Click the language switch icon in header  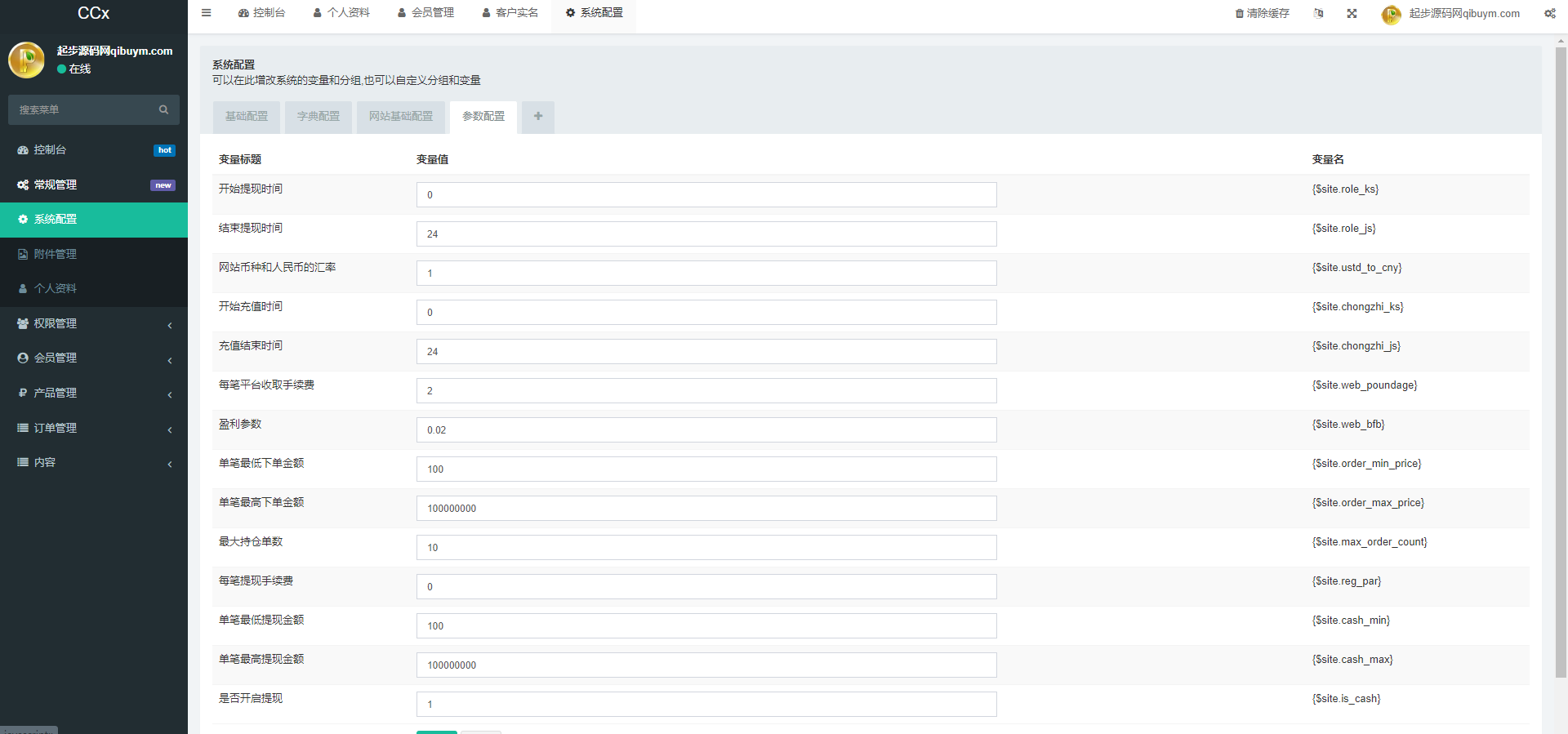coord(1318,13)
